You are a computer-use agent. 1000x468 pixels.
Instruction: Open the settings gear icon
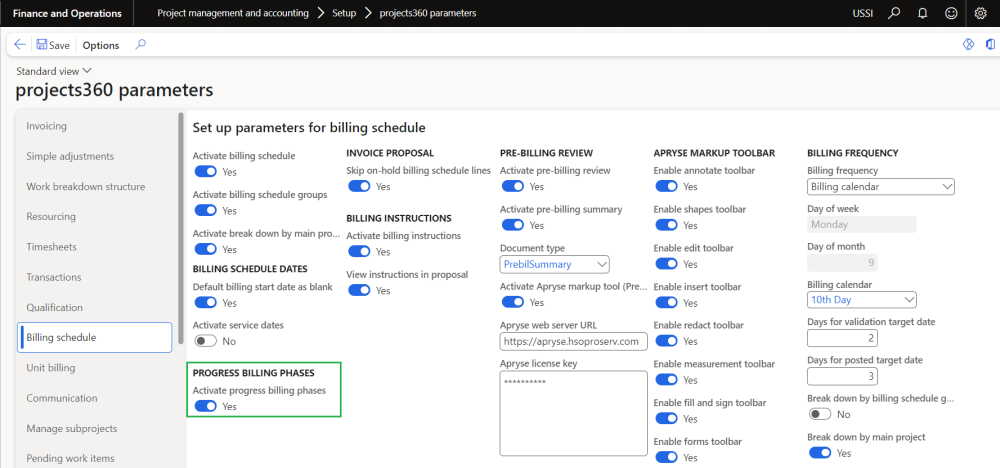click(x=979, y=14)
